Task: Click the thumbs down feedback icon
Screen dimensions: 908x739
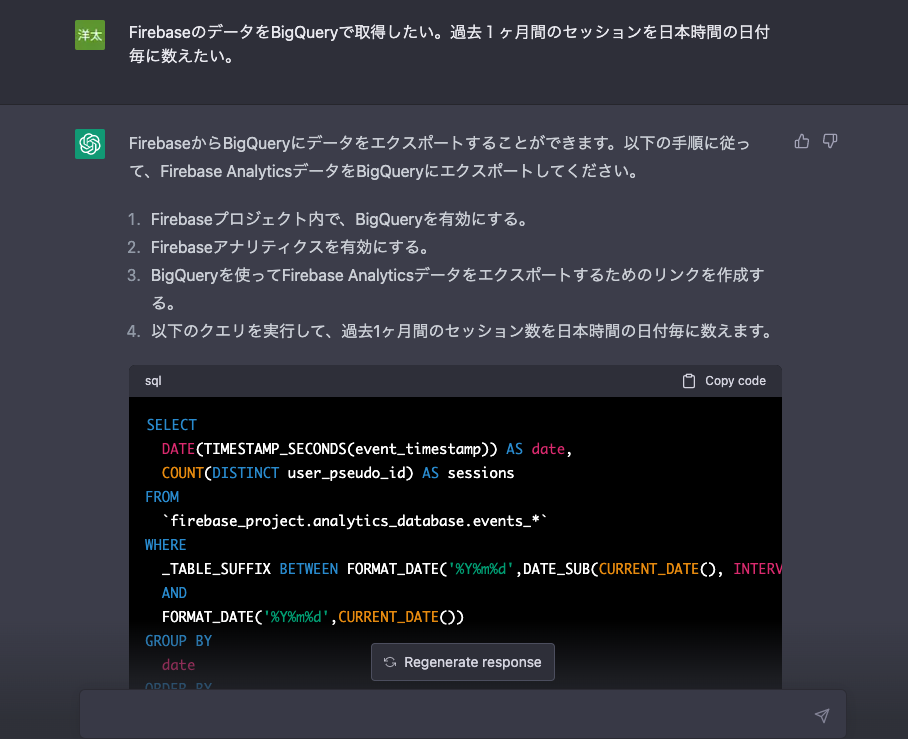Action: [x=830, y=141]
